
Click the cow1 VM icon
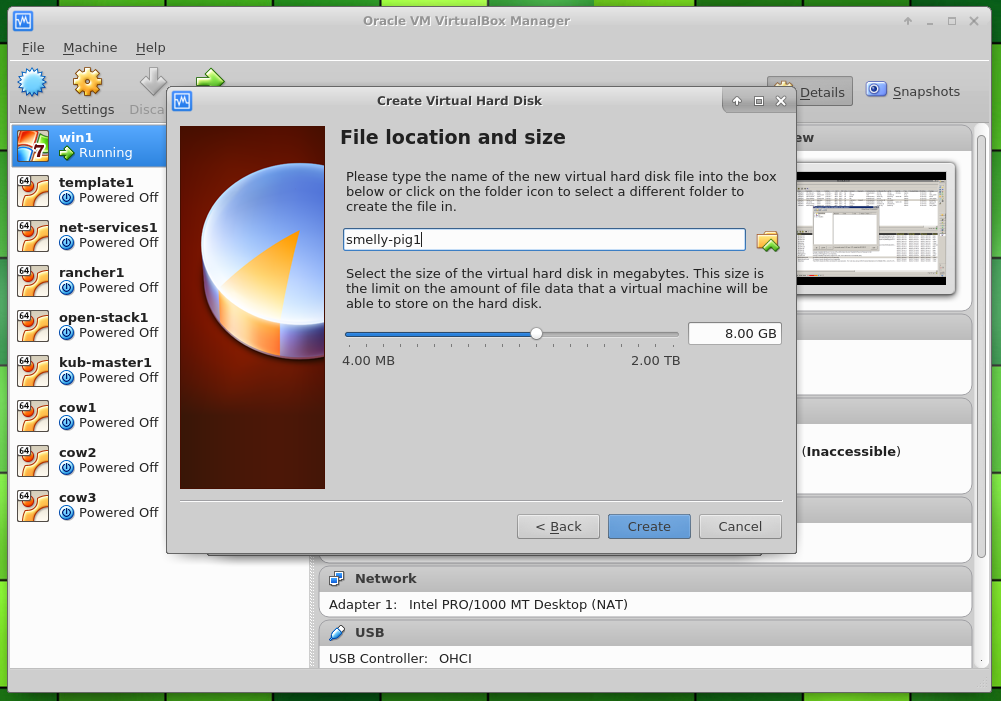33,416
